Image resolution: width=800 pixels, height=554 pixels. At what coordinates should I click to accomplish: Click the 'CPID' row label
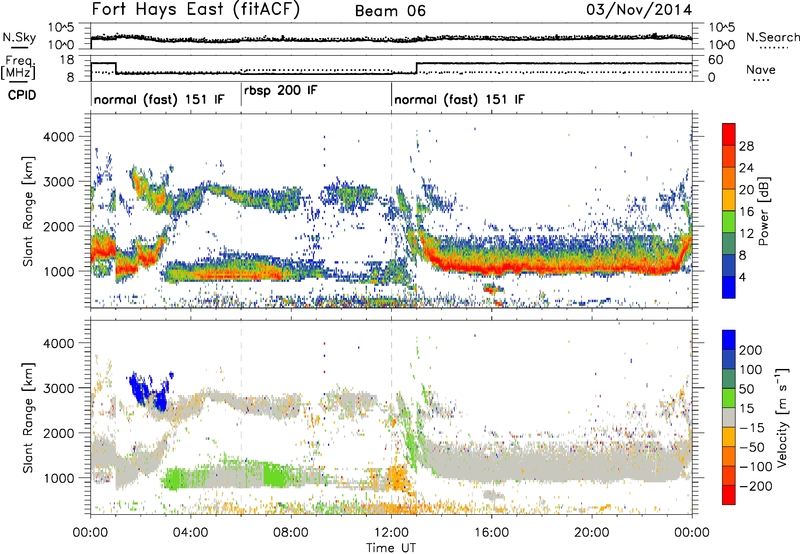(22, 95)
